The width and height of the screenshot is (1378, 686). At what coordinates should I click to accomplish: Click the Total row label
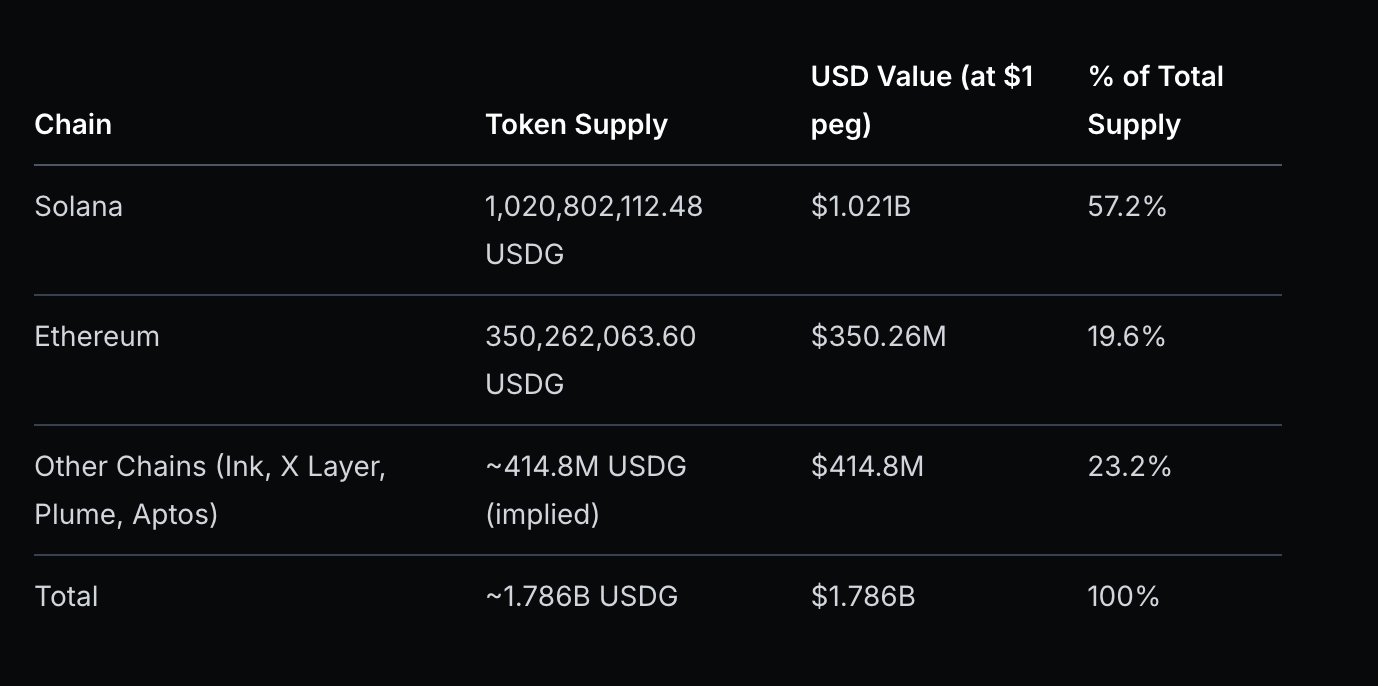(x=66, y=597)
